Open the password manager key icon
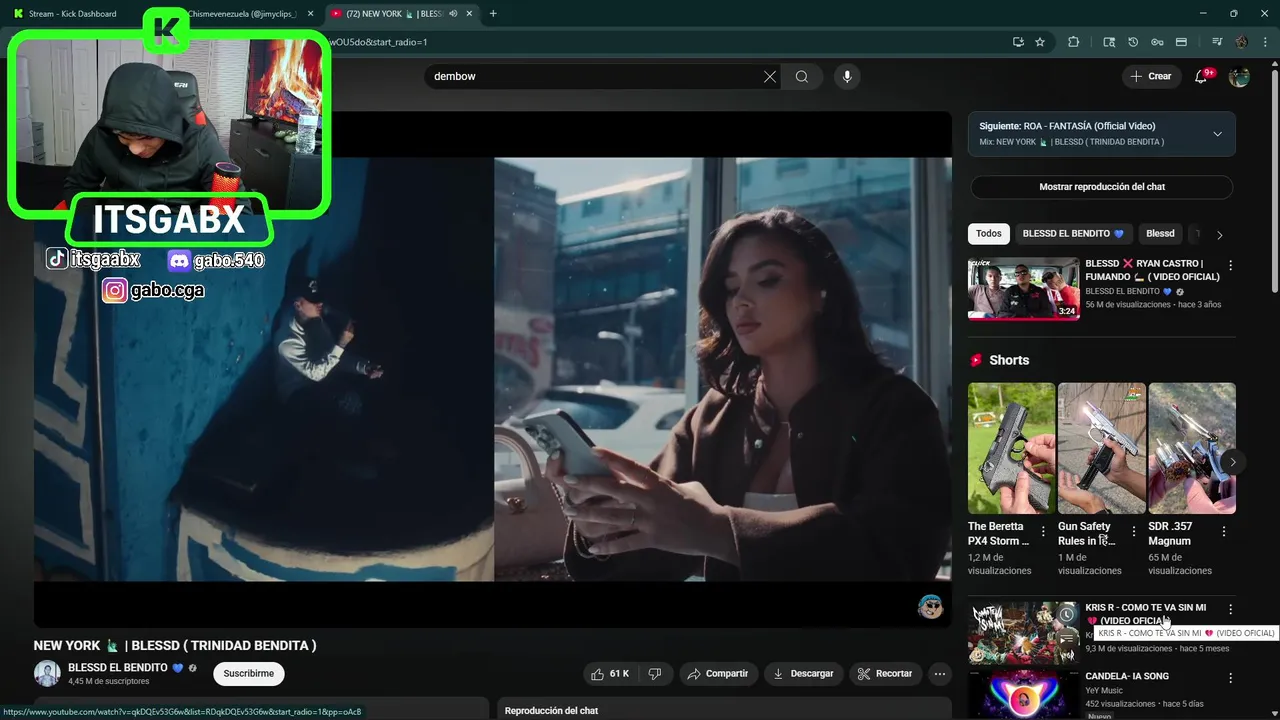Image resolution: width=1280 pixels, height=720 pixels. [x=1157, y=42]
